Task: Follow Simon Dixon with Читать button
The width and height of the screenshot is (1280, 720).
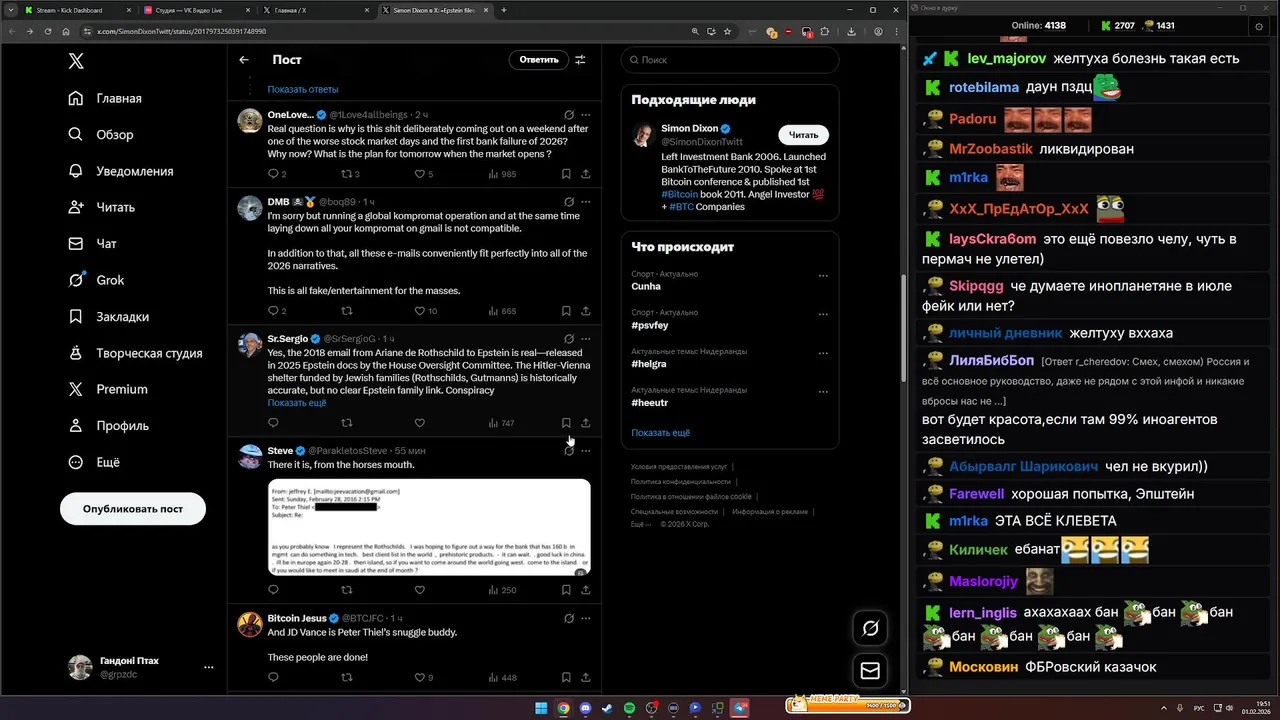Action: [803, 135]
